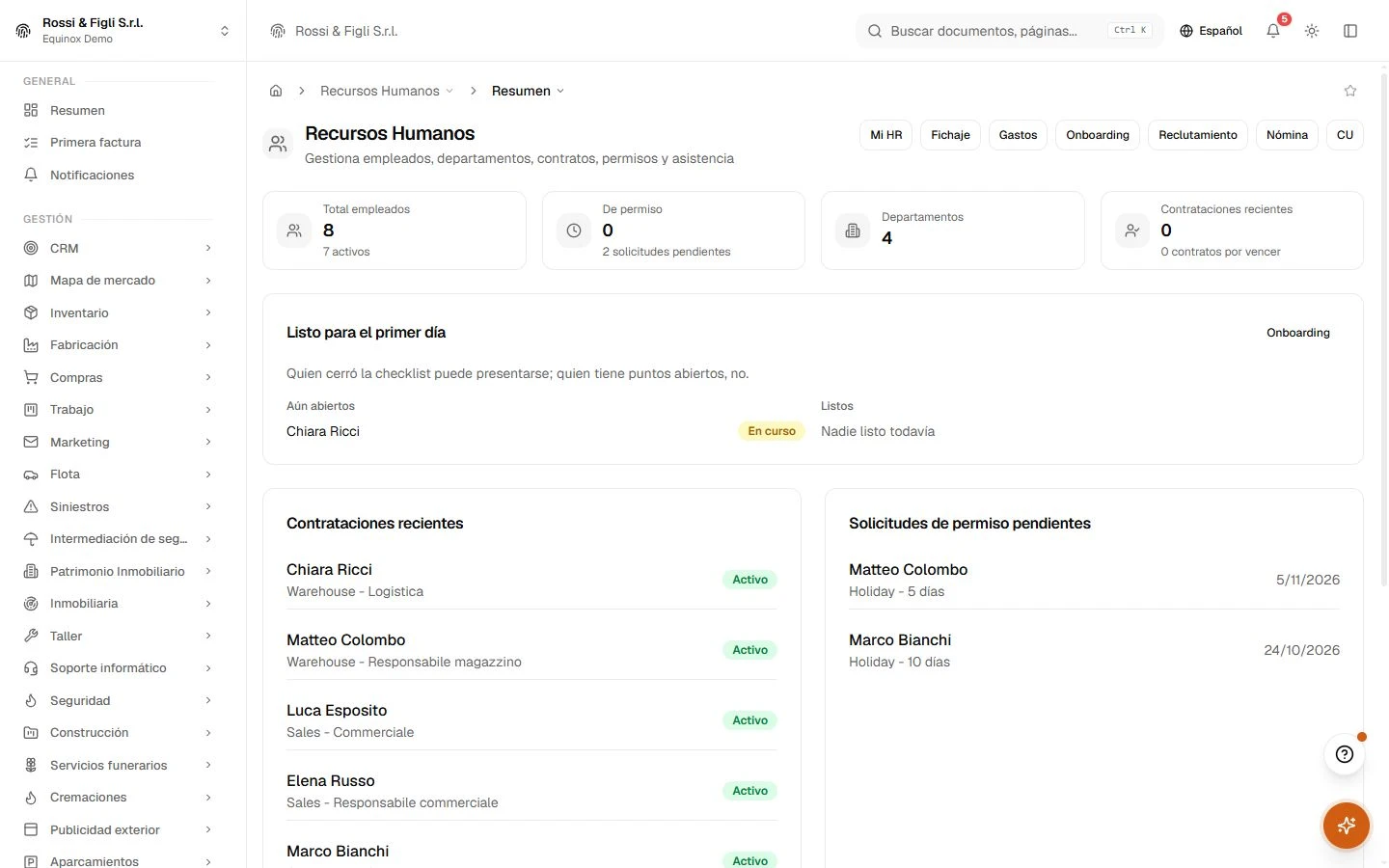Click the Resumen dashboard icon in sidebar
Image resolution: width=1389 pixels, height=868 pixels.
pos(31,110)
